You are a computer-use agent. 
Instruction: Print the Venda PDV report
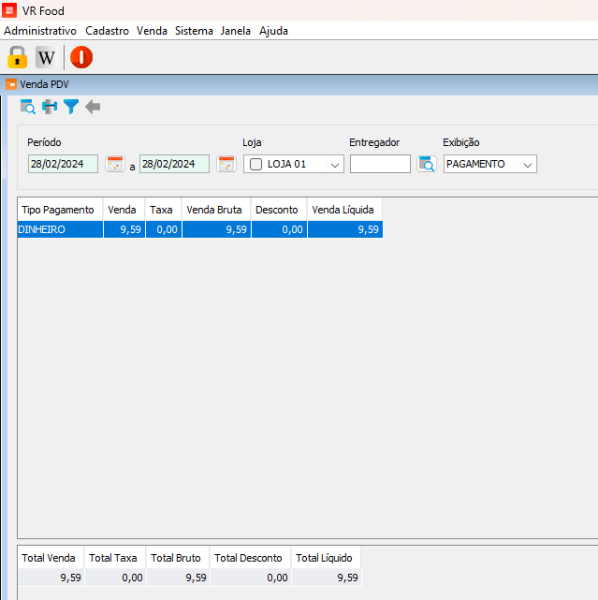pos(49,107)
